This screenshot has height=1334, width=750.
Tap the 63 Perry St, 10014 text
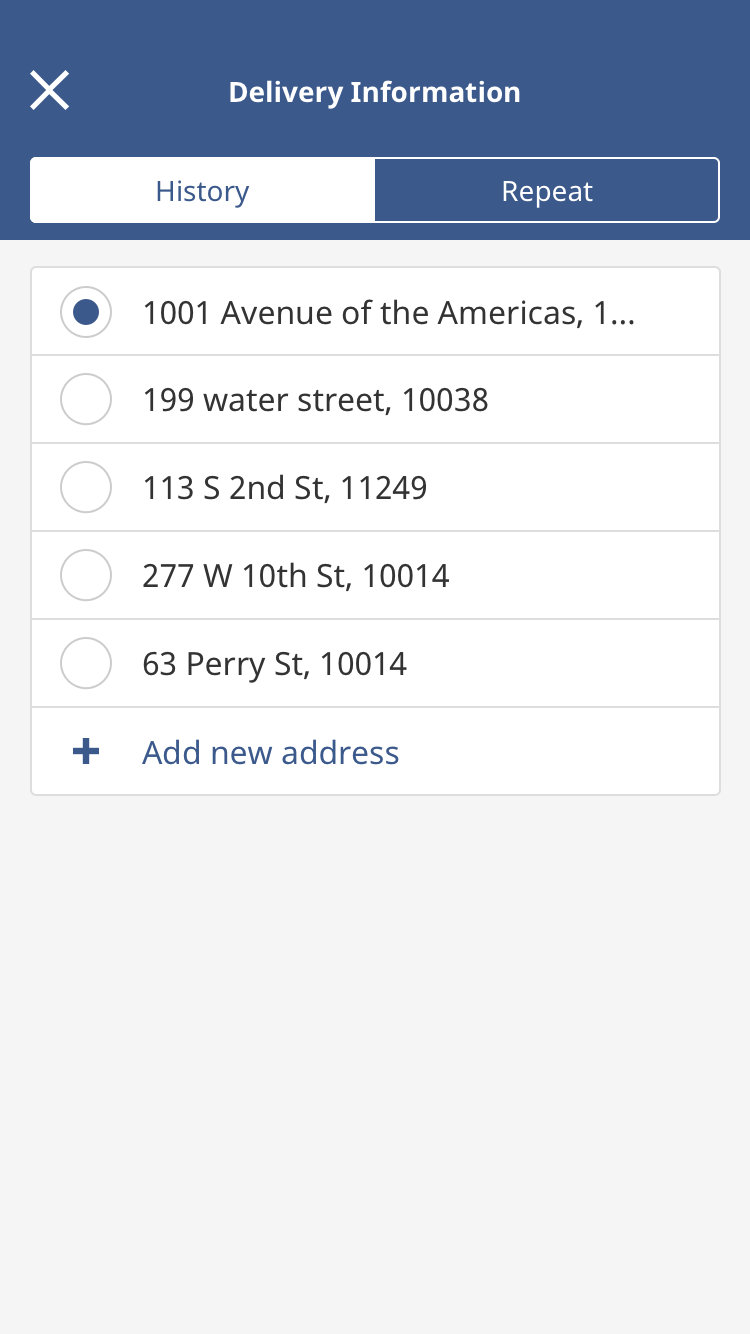click(x=274, y=664)
